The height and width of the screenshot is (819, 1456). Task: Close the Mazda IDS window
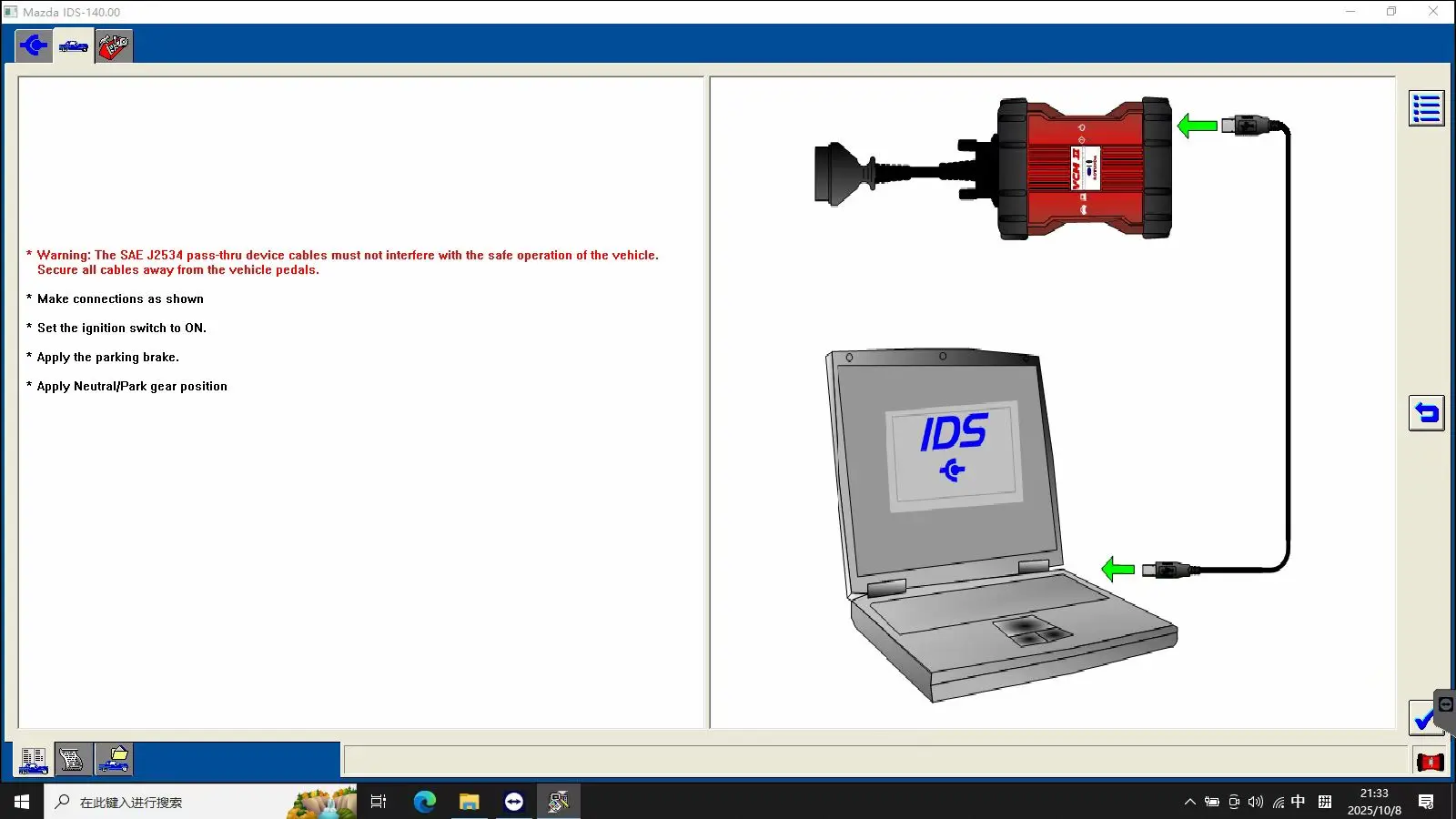(x=1433, y=12)
